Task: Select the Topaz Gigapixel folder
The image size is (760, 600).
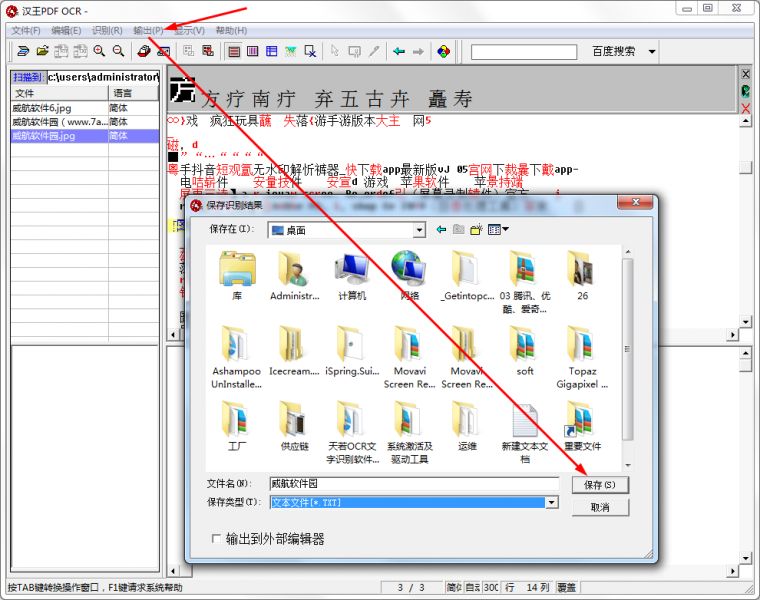Action: (582, 357)
